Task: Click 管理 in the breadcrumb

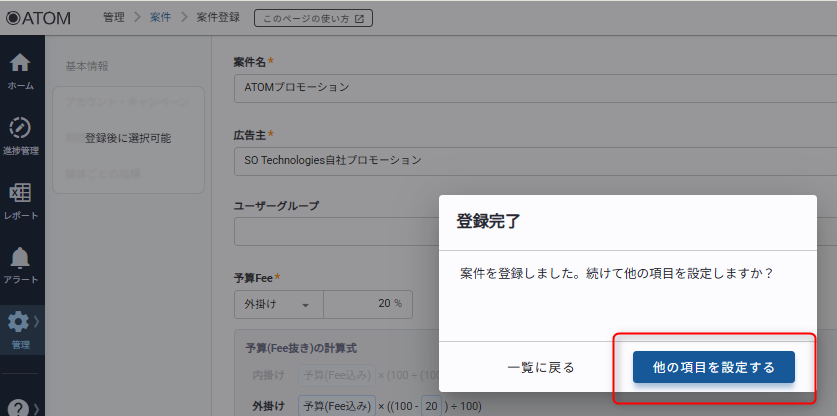Action: (x=115, y=17)
